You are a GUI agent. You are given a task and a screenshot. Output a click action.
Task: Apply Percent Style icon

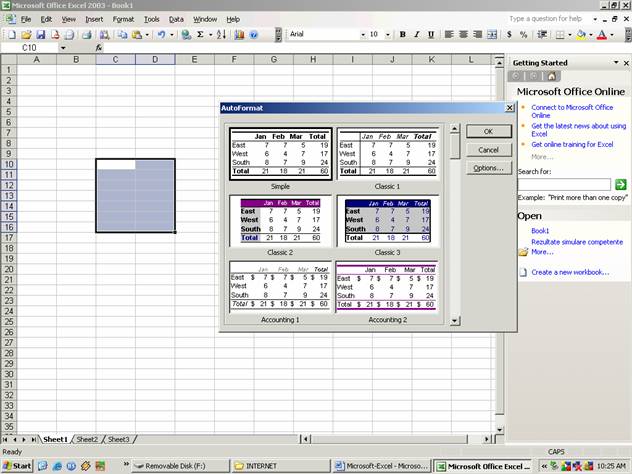[x=523, y=35]
